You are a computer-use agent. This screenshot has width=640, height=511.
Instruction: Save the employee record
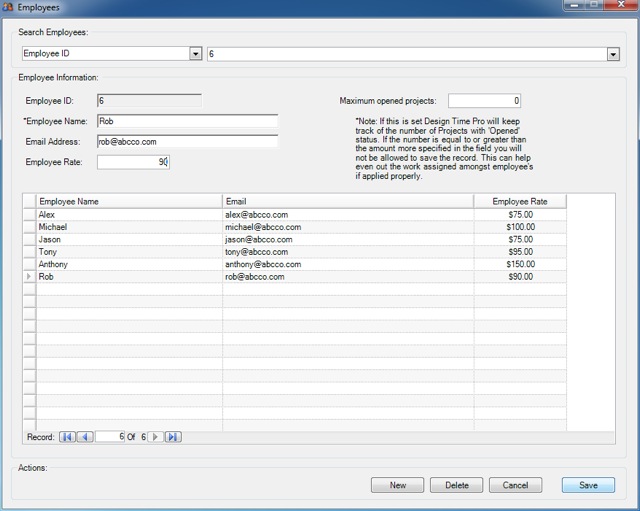click(588, 485)
